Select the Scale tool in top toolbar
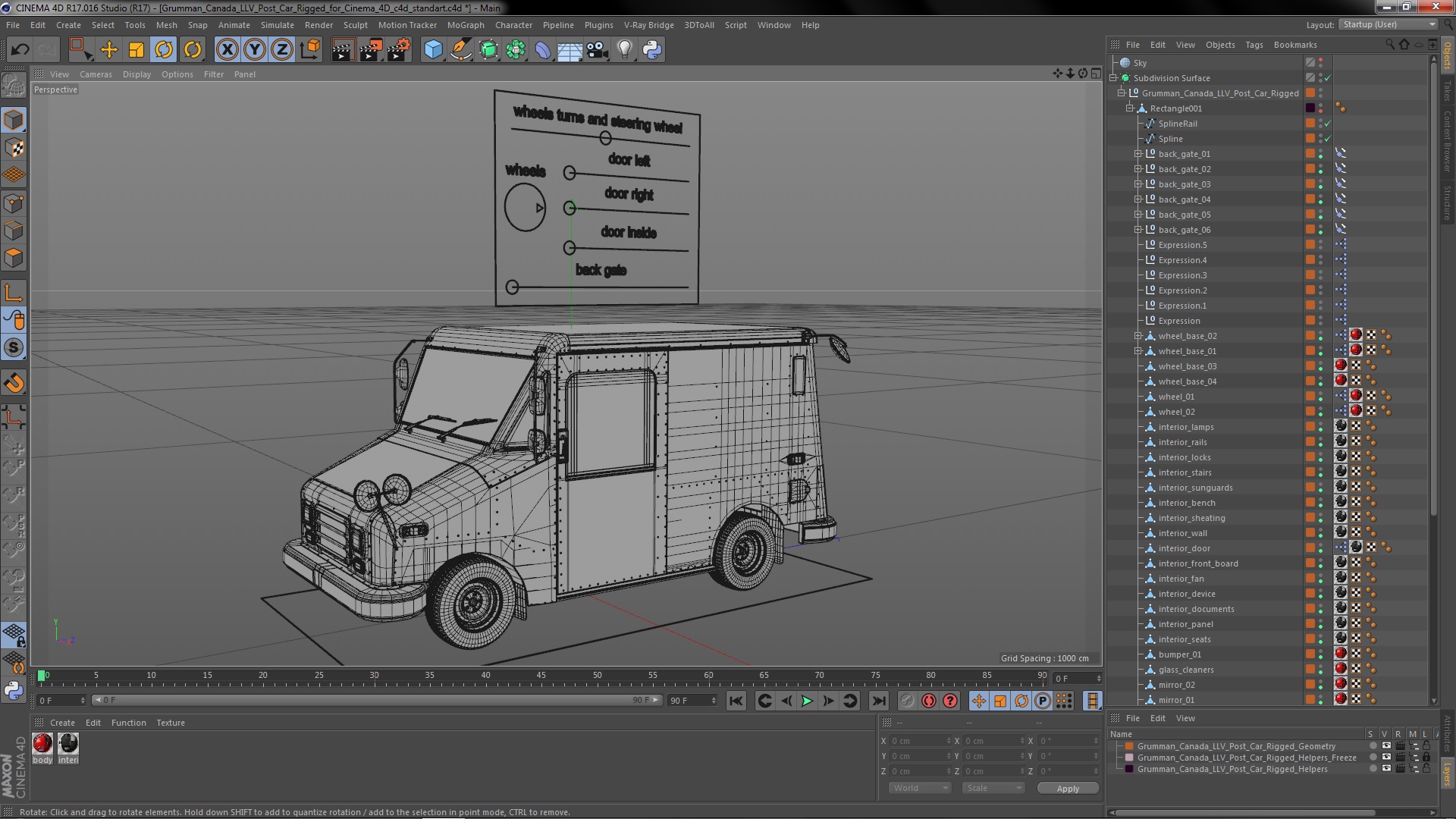 [136, 50]
